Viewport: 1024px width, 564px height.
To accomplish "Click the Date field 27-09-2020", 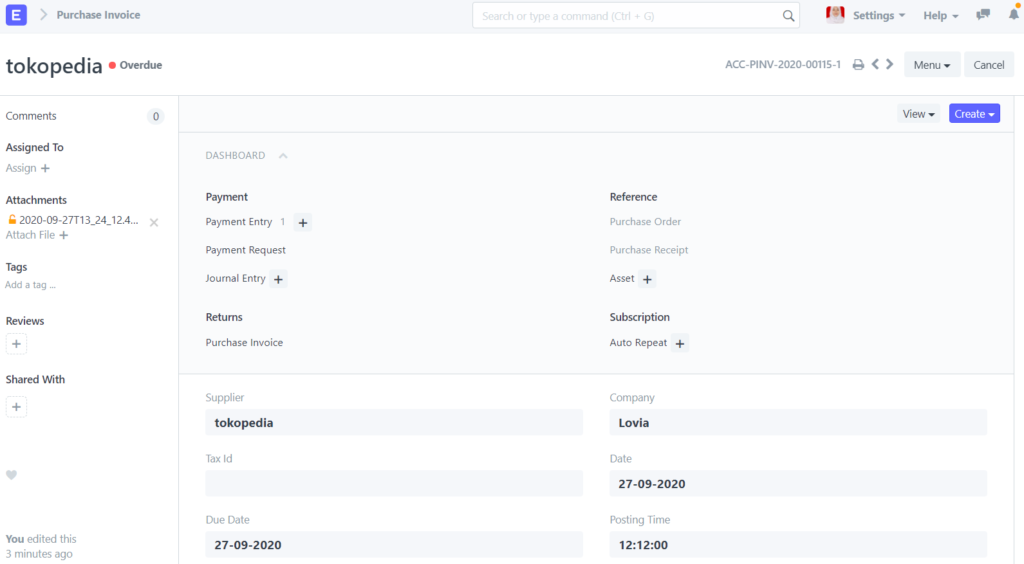I will click(x=798, y=484).
